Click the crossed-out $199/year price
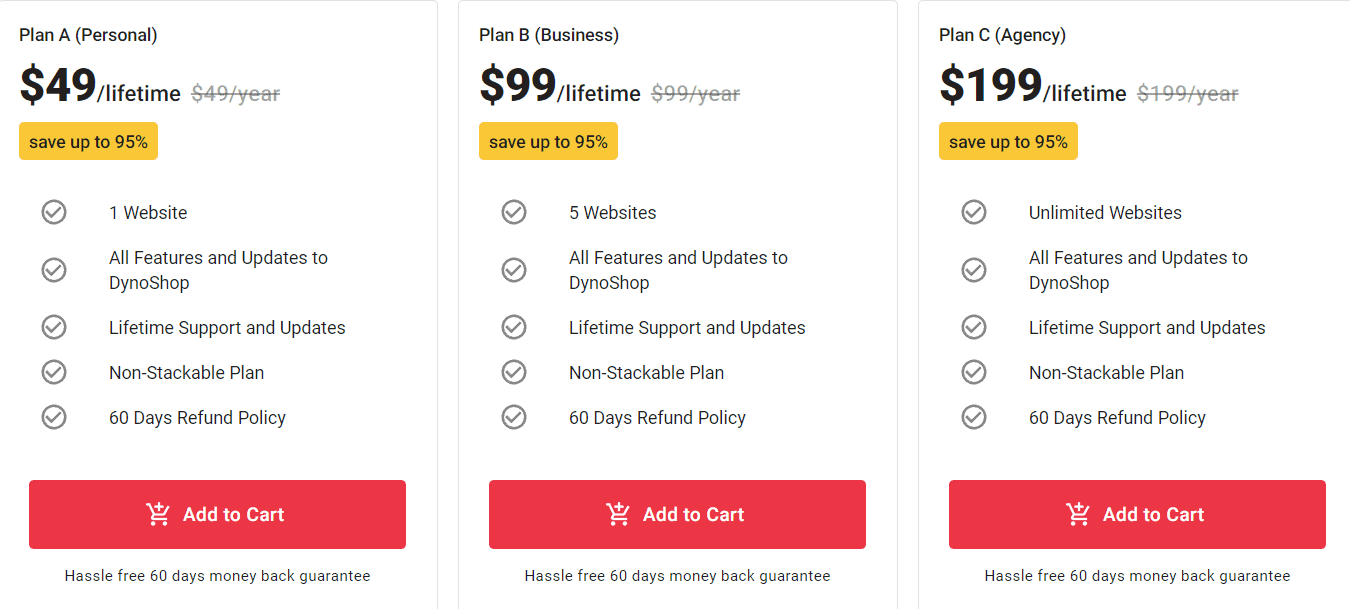Image resolution: width=1350 pixels, height=609 pixels. (x=1187, y=92)
